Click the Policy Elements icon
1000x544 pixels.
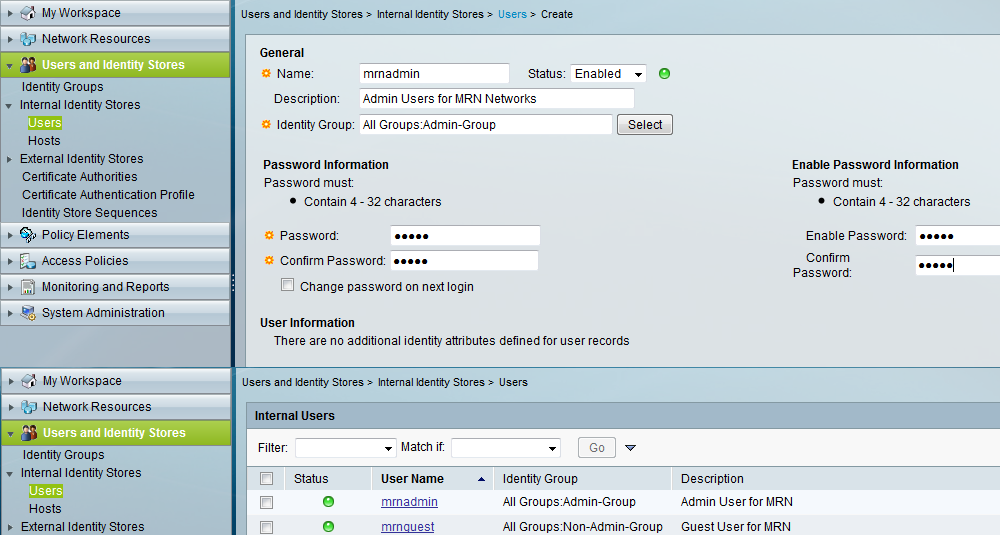pyautogui.click(x=27, y=235)
